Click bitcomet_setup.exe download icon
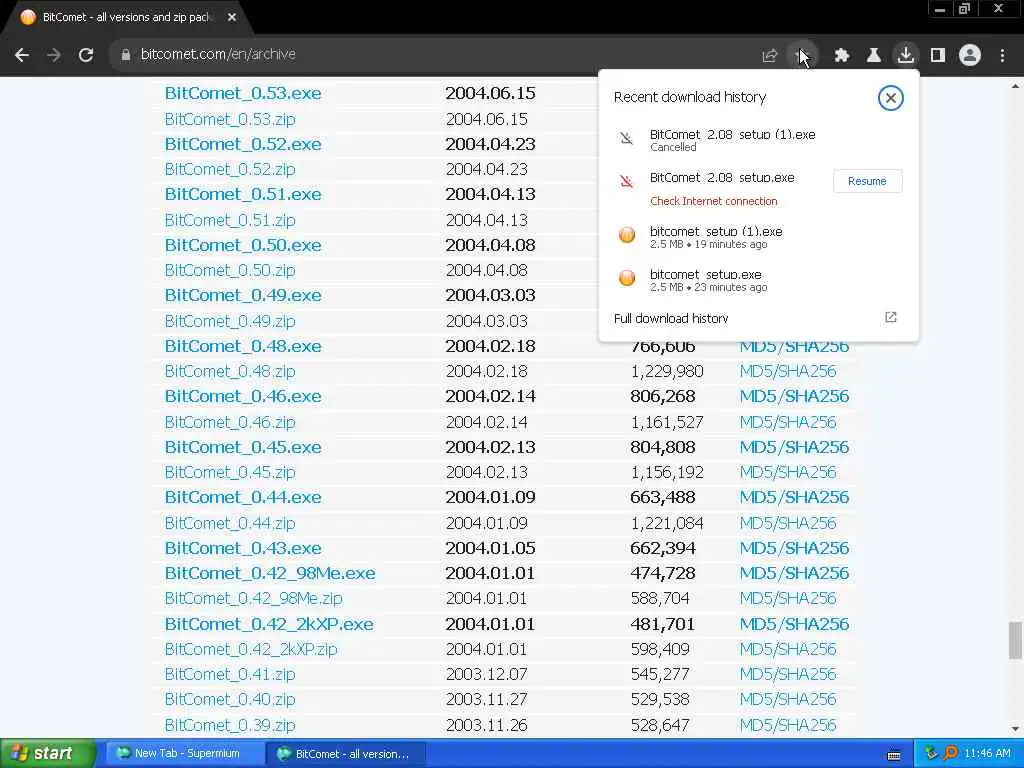 coord(627,278)
